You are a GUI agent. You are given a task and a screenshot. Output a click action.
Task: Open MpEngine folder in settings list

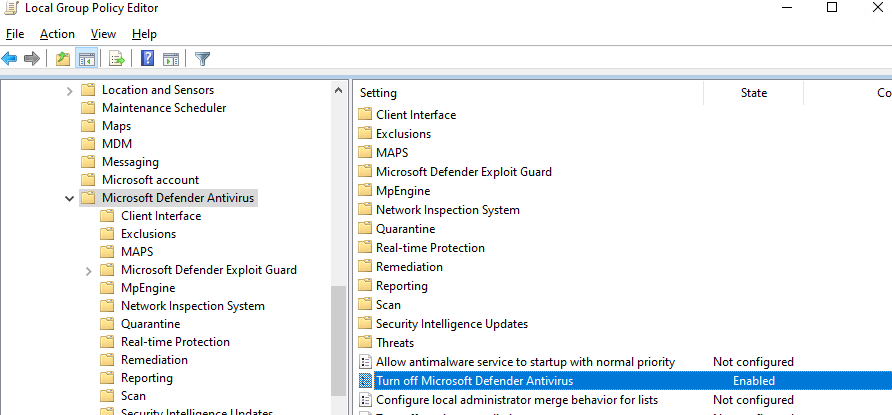point(403,191)
